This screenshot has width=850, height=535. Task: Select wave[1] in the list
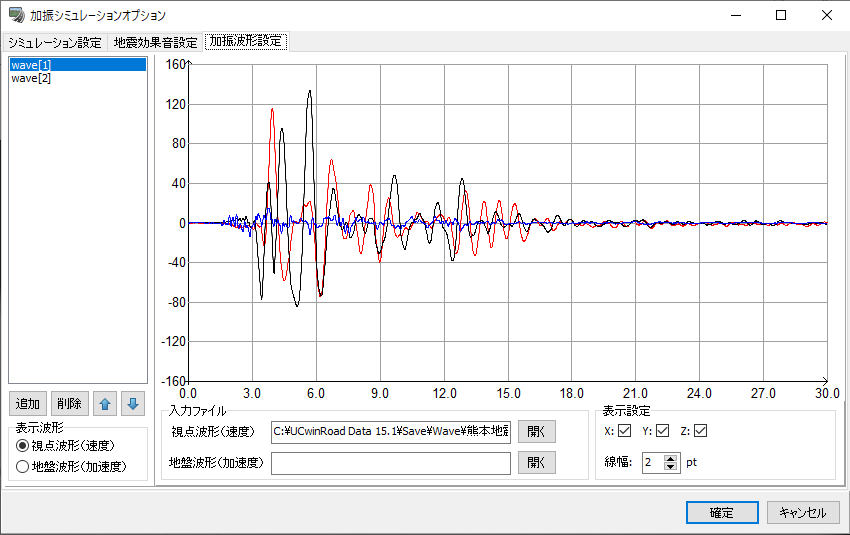tap(78, 65)
